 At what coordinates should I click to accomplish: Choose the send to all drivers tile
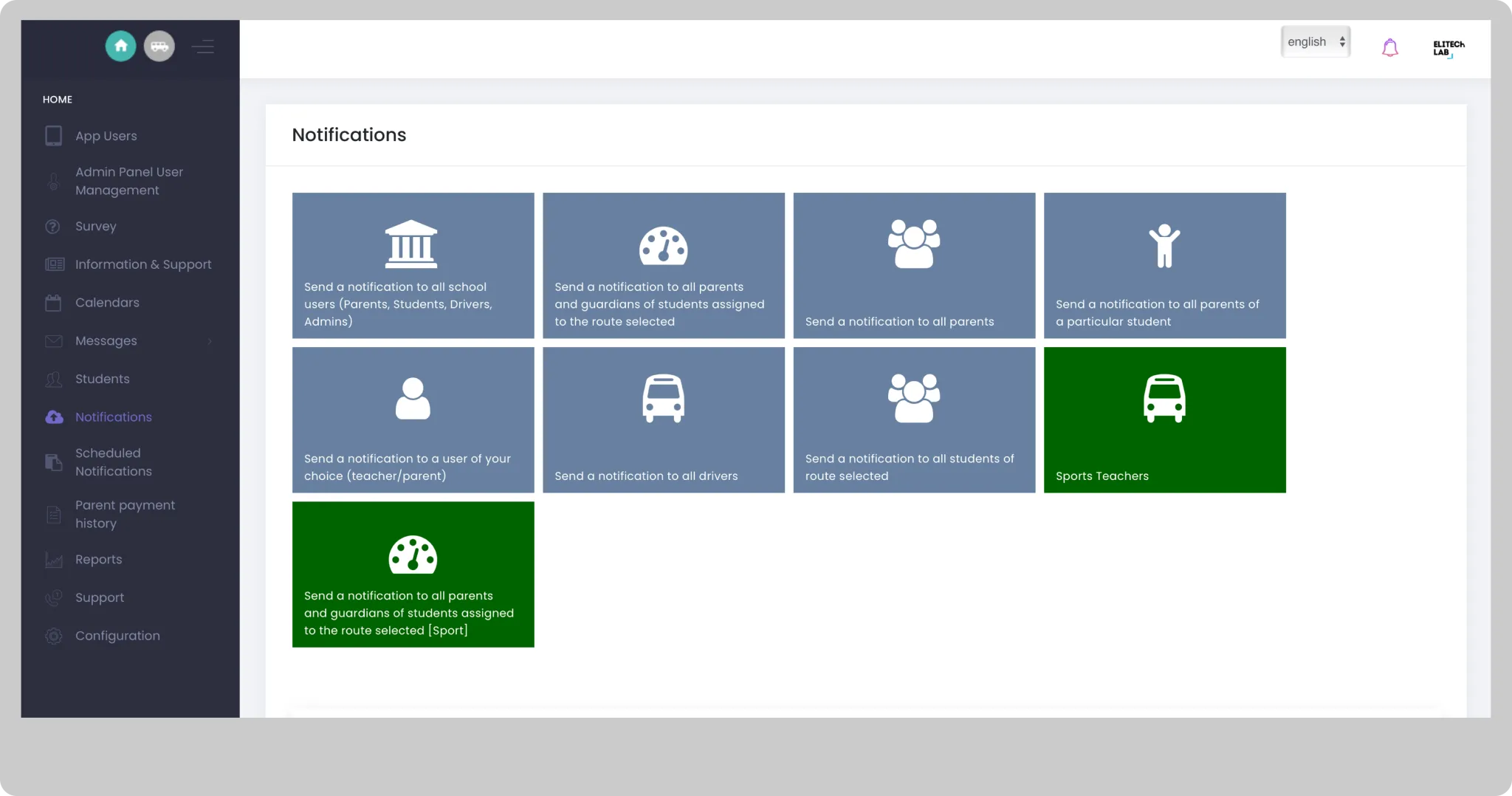point(663,420)
